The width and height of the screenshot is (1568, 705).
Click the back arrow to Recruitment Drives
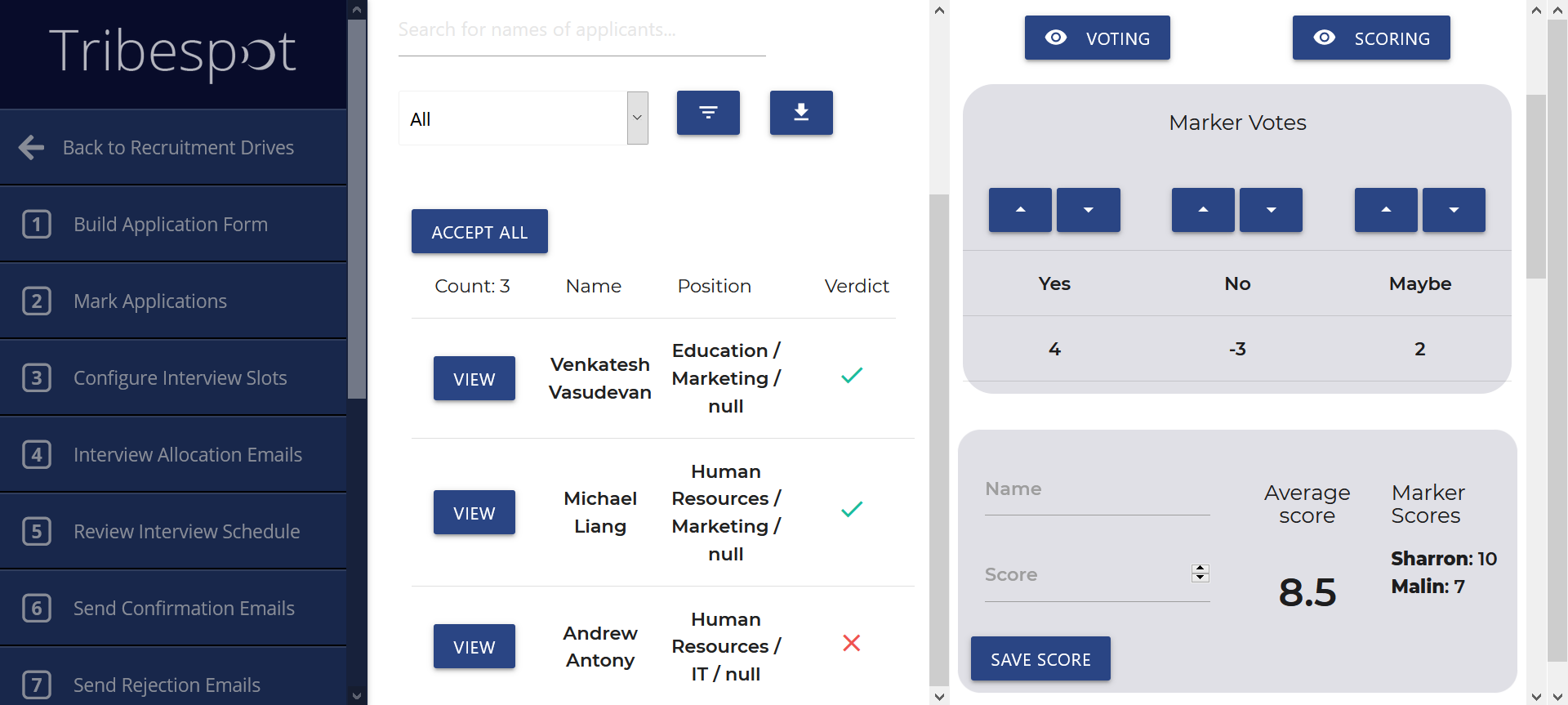coord(32,147)
